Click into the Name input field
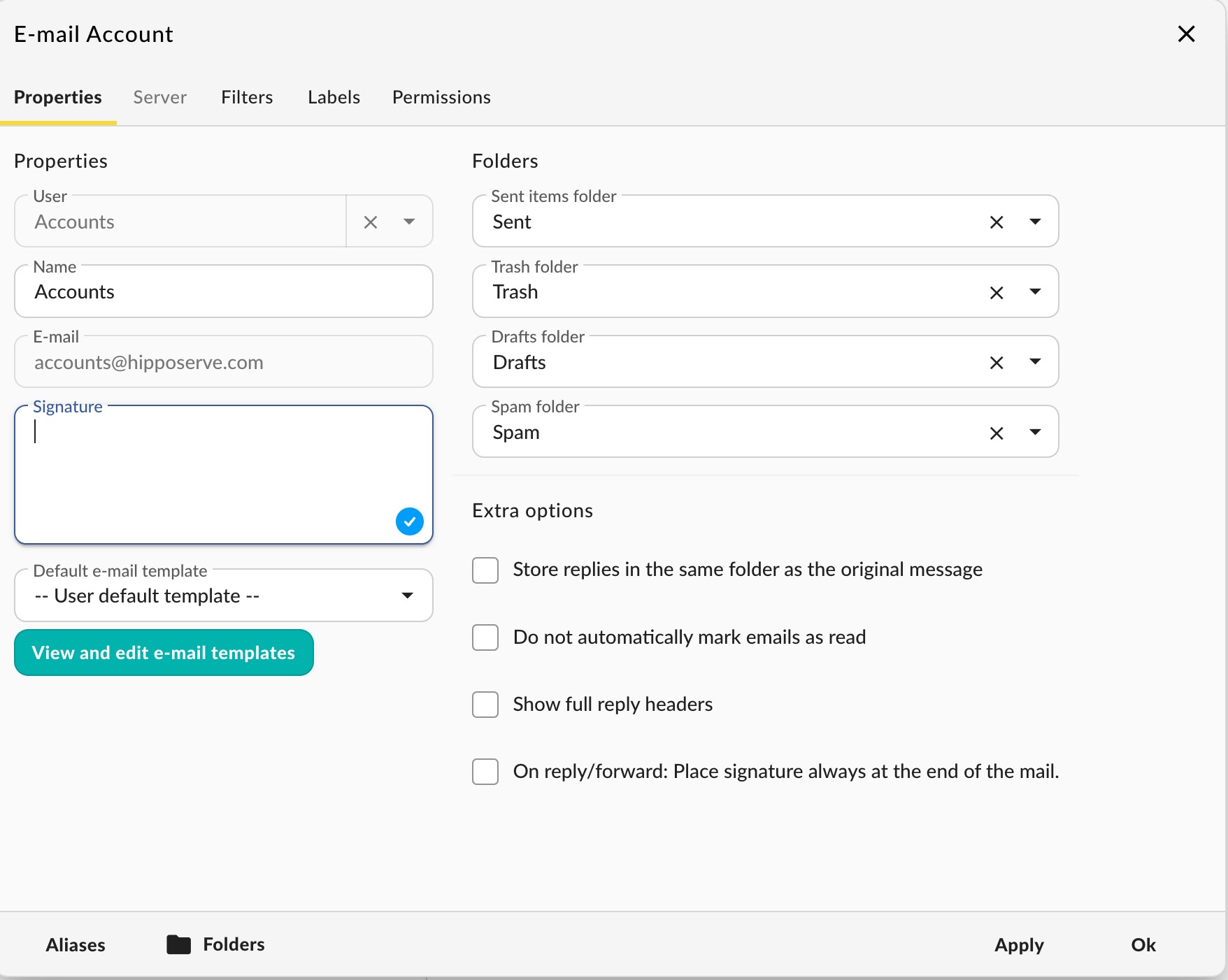The image size is (1228, 980). (x=224, y=292)
